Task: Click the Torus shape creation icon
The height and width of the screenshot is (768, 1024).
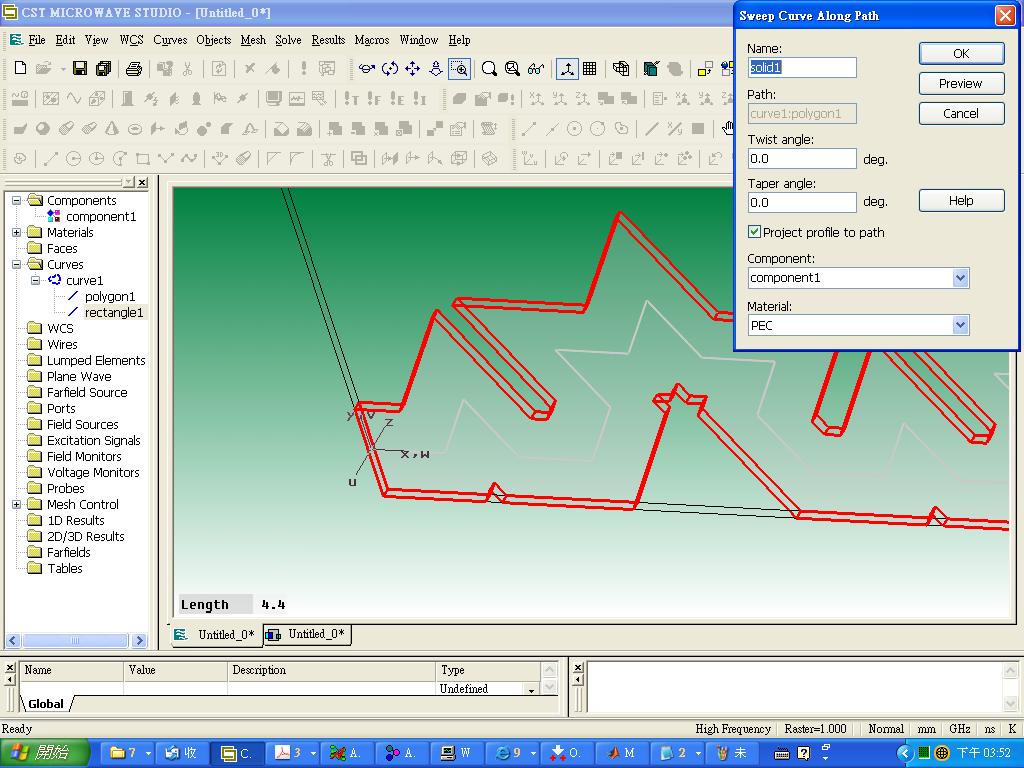Action: 135,129
